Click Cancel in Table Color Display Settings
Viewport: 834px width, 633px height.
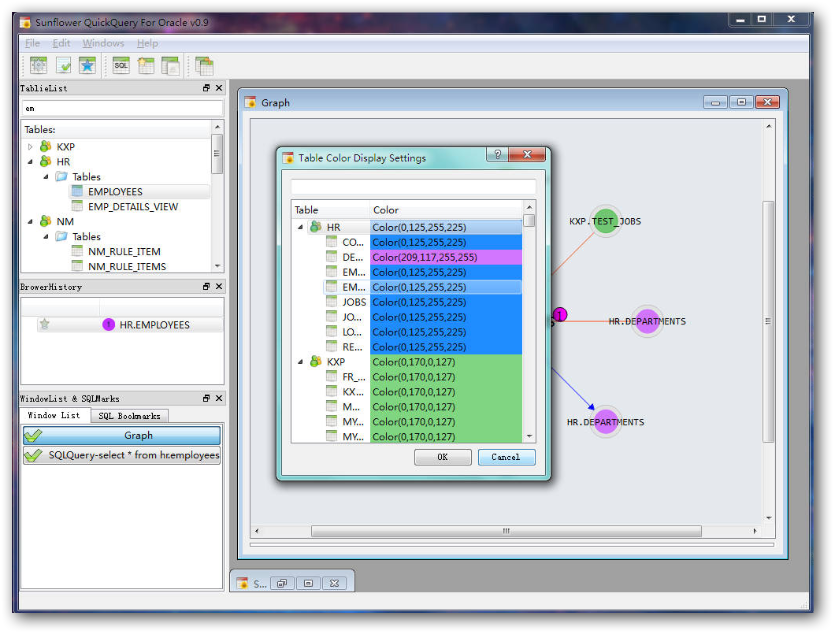click(x=506, y=457)
